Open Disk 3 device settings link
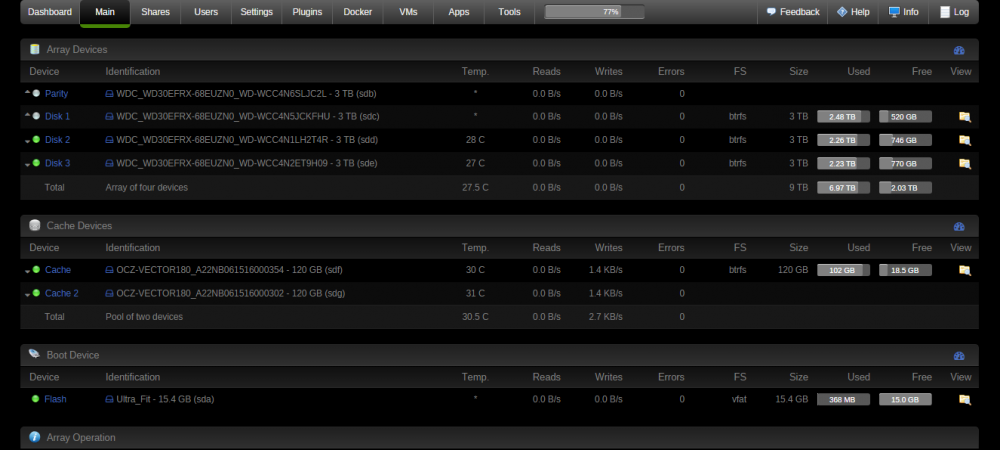The height and width of the screenshot is (450, 1000). pos(57,164)
